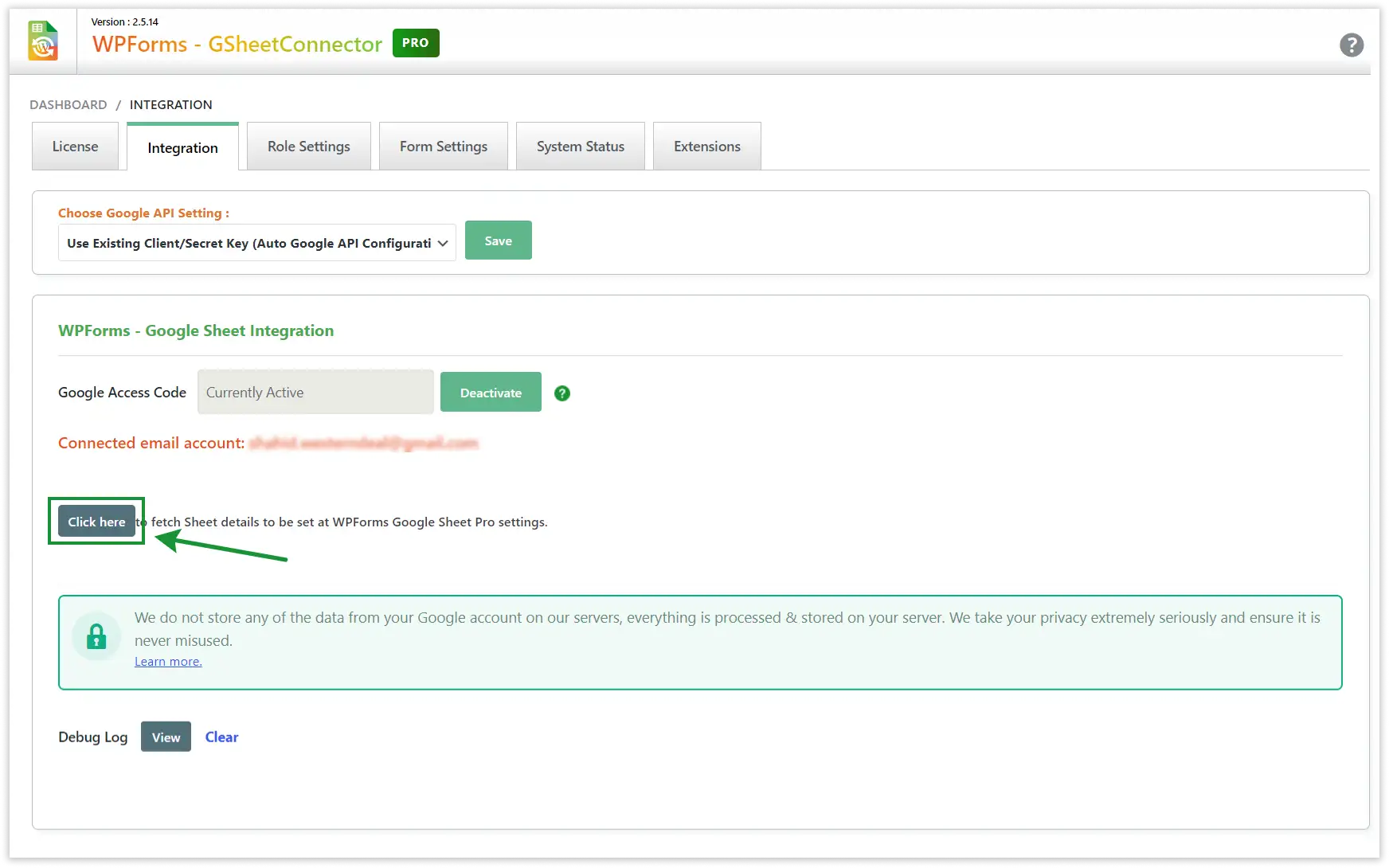This screenshot has height=868, width=1389.
Task: Click the privacy notice lock icon
Action: pyautogui.click(x=96, y=636)
